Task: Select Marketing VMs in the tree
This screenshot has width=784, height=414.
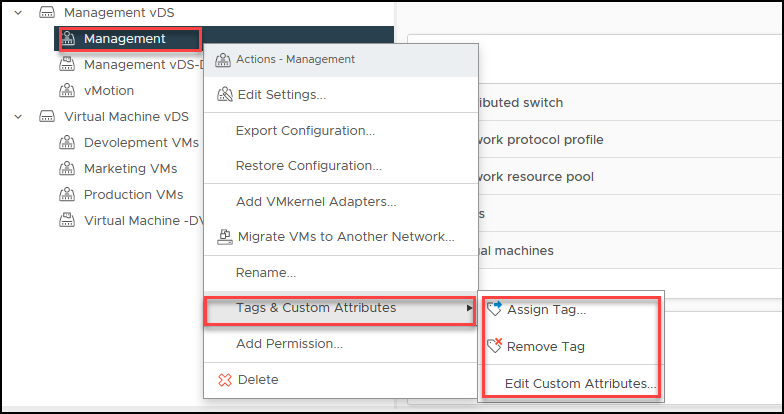Action: point(130,168)
